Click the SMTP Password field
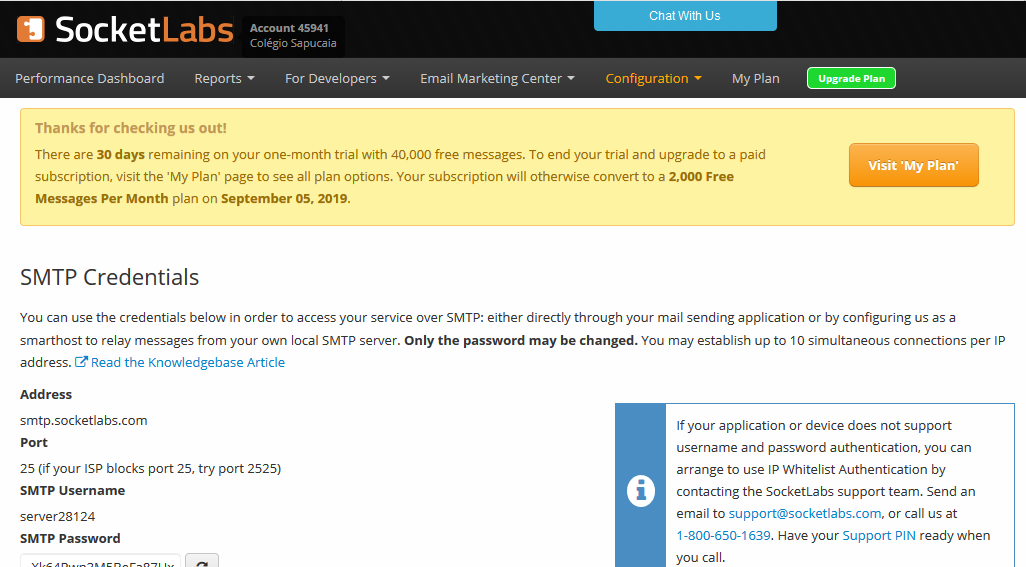 [x=100, y=561]
